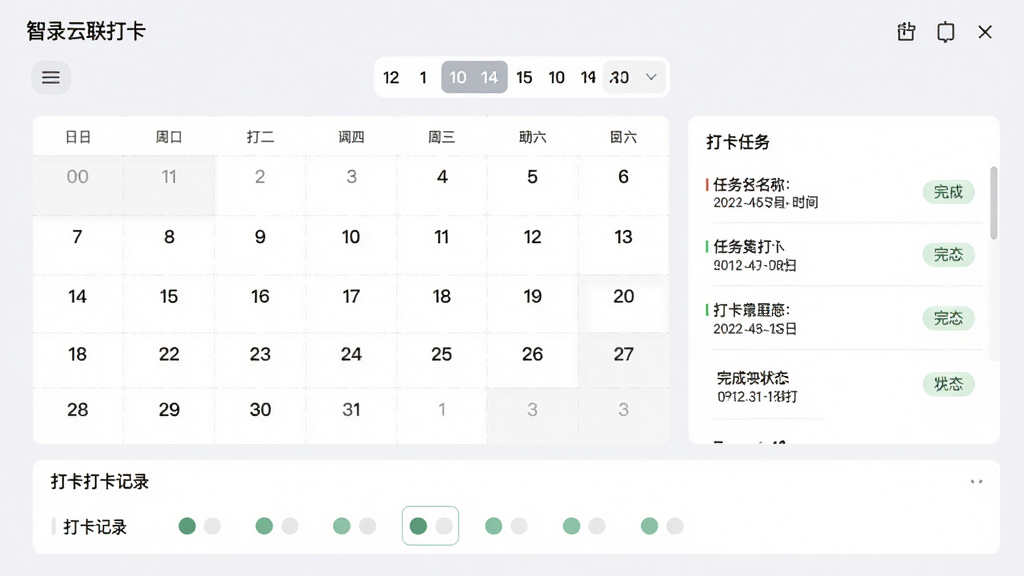Toggle the second green dot in 打卡记录 row
Screen dimensions: 1024x576
[x=264, y=526]
